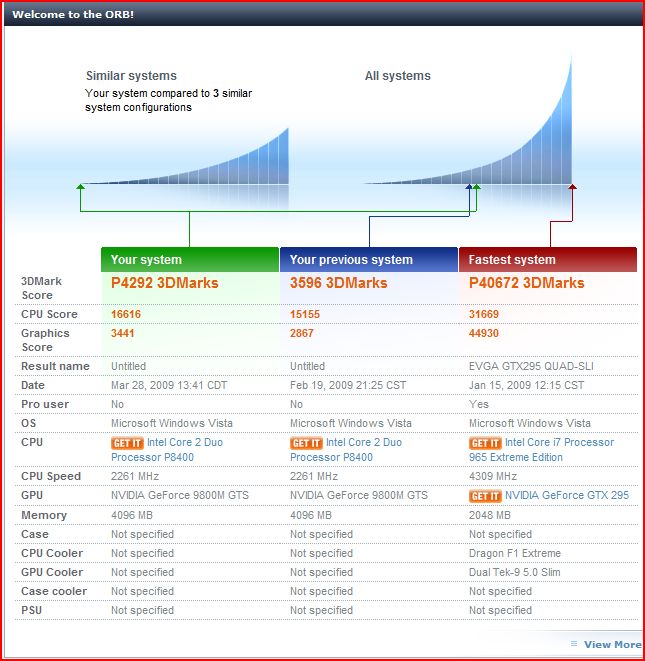Click the PSU row label
Viewport: 645px width, 661px height.
[32, 610]
